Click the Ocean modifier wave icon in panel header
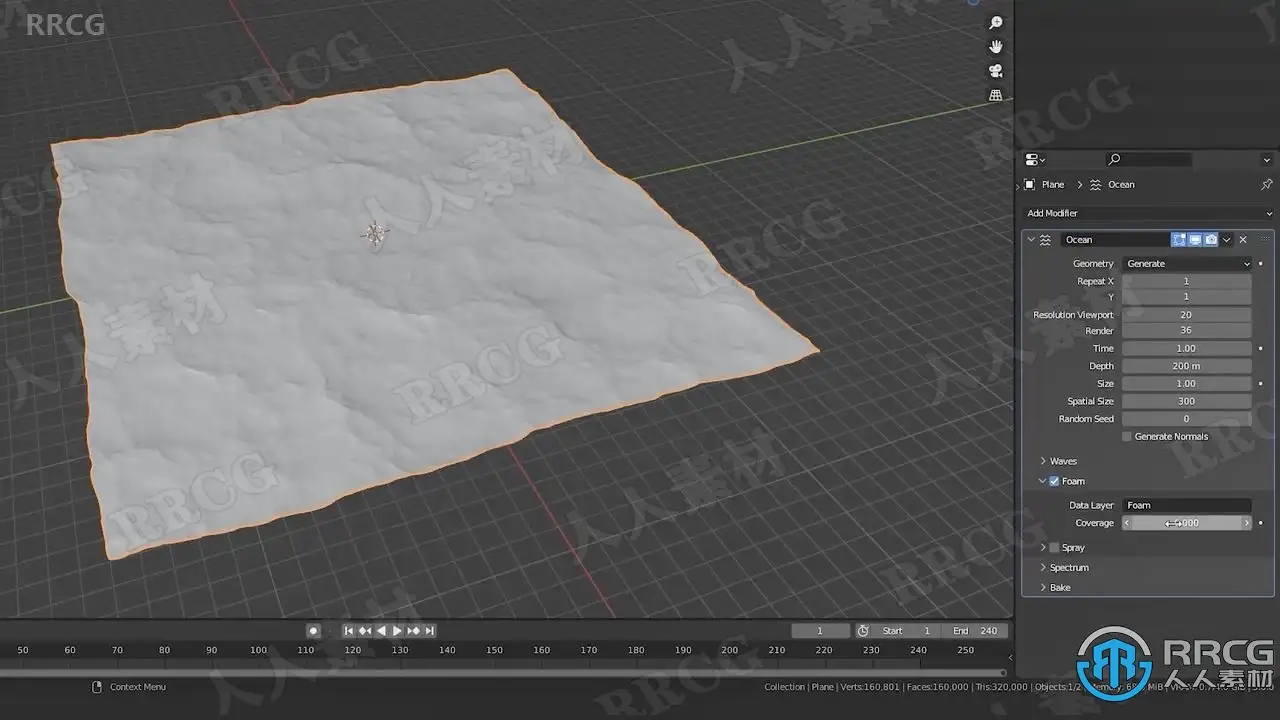Viewport: 1280px width, 720px height. 1045,240
